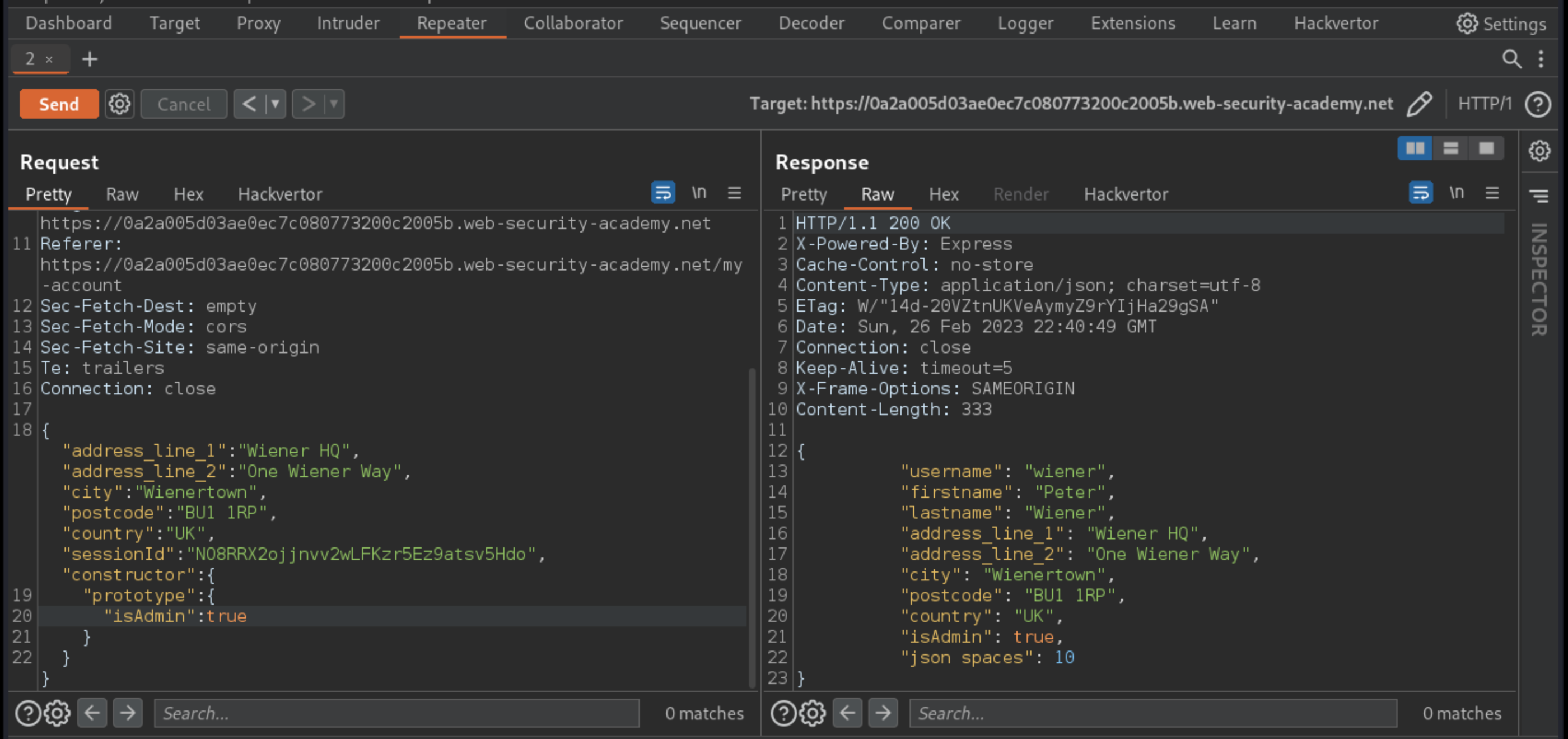1568x739 pixels.
Task: Expand the Inspector panel lines icon
Action: [1539, 196]
